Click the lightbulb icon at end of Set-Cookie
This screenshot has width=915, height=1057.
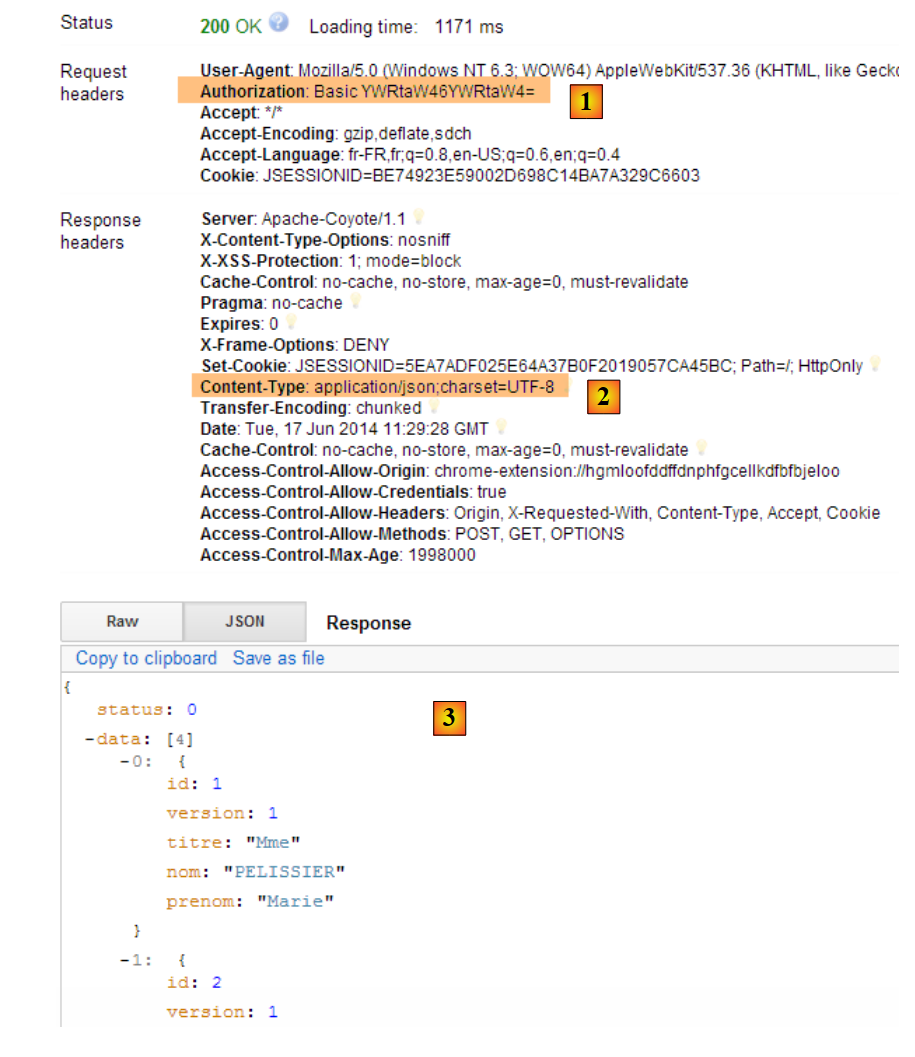(876, 364)
